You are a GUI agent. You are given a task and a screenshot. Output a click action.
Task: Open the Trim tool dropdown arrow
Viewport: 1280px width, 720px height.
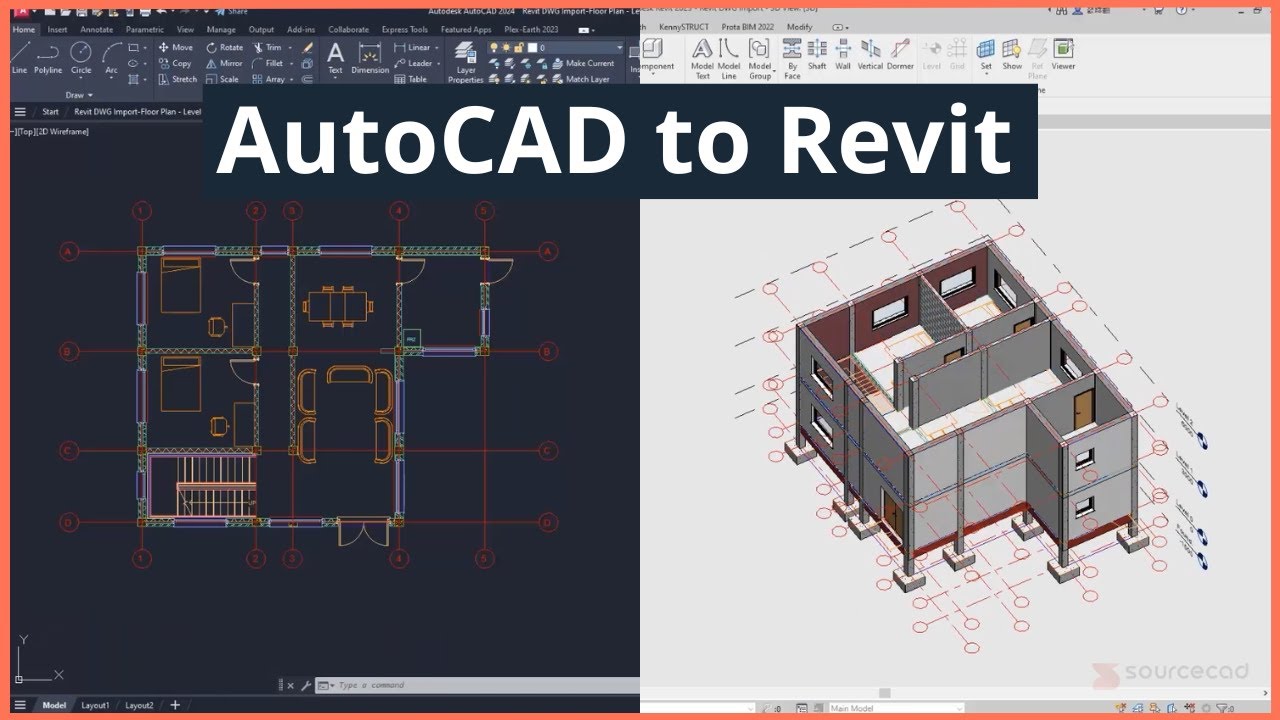click(x=290, y=47)
